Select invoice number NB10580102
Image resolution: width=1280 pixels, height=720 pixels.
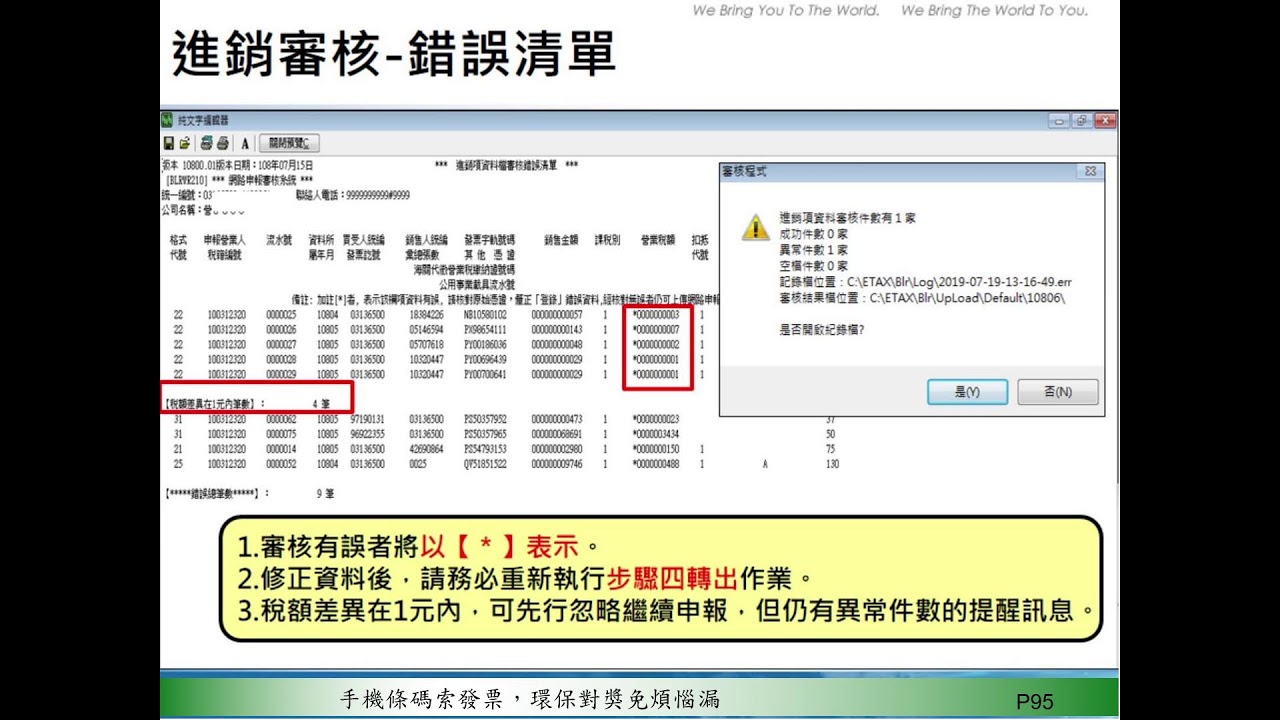tap(485, 315)
